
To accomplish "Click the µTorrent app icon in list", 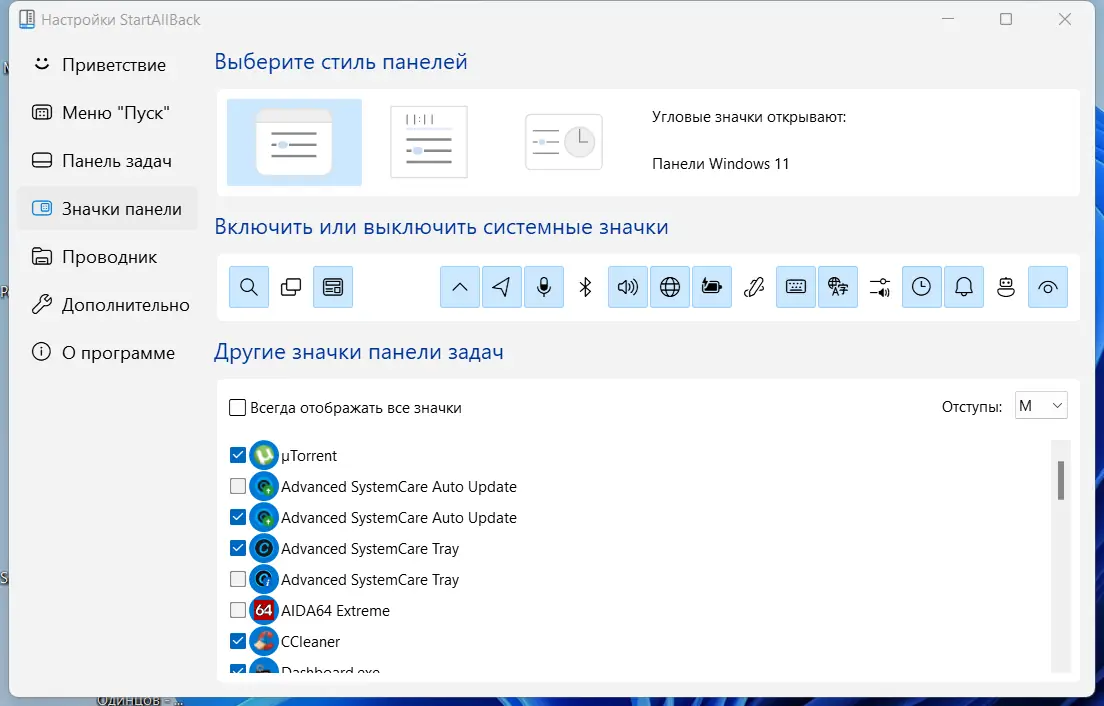I will pos(264,455).
